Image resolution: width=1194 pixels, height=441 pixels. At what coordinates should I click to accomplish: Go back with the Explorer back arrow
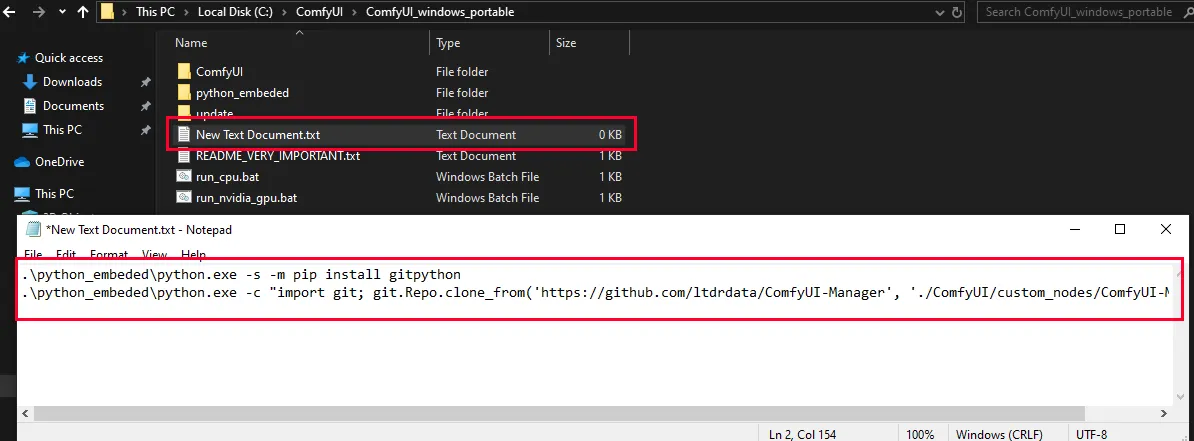point(10,12)
